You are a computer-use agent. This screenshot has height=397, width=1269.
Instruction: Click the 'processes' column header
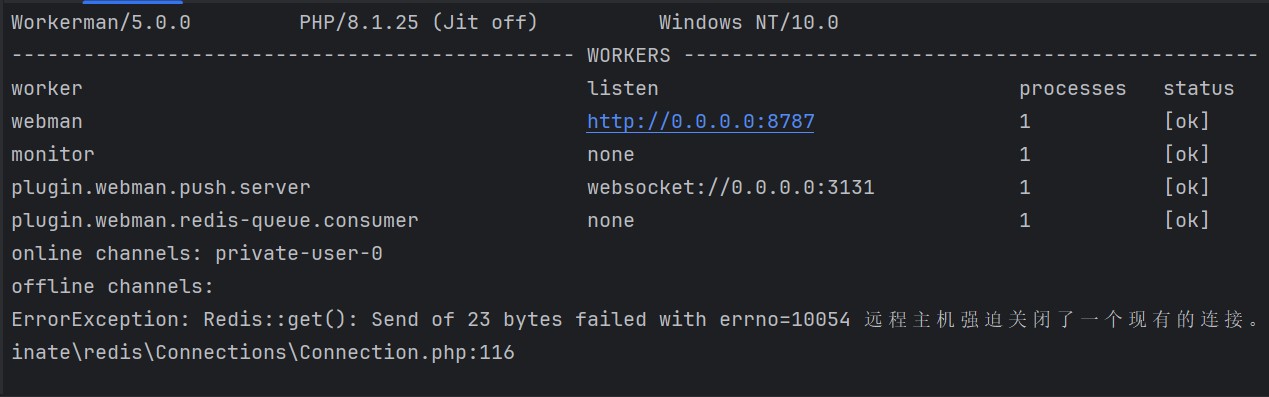pyautogui.click(x=1073, y=89)
